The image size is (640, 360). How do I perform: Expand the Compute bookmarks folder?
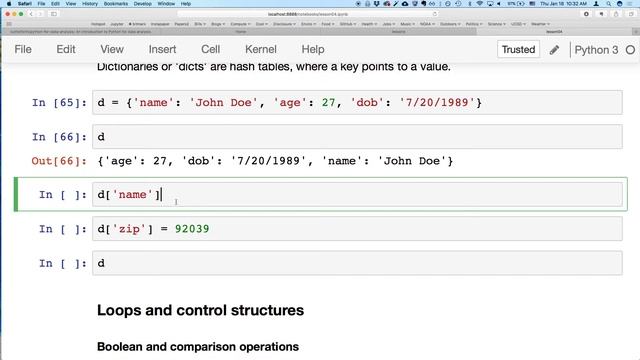pyautogui.click(x=240, y=24)
